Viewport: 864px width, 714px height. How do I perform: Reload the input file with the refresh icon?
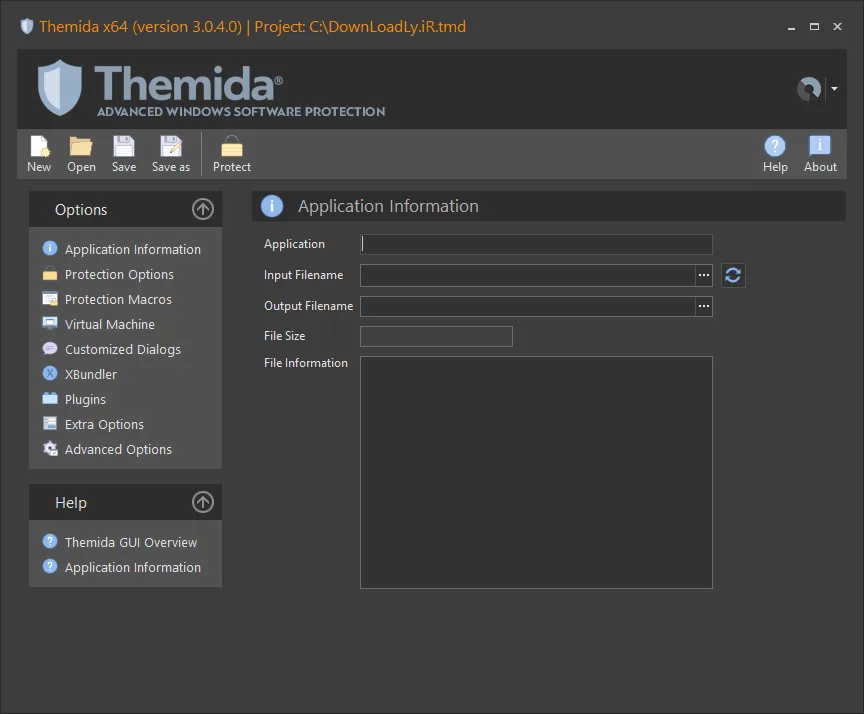tap(733, 275)
